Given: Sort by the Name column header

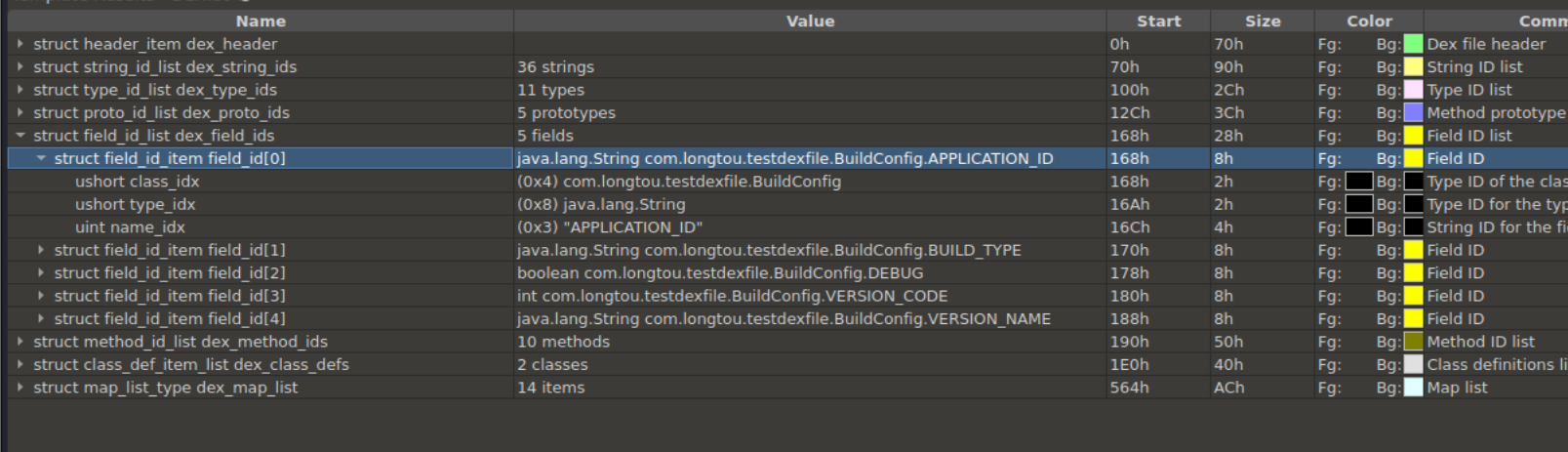Looking at the screenshot, I should tap(261, 21).
